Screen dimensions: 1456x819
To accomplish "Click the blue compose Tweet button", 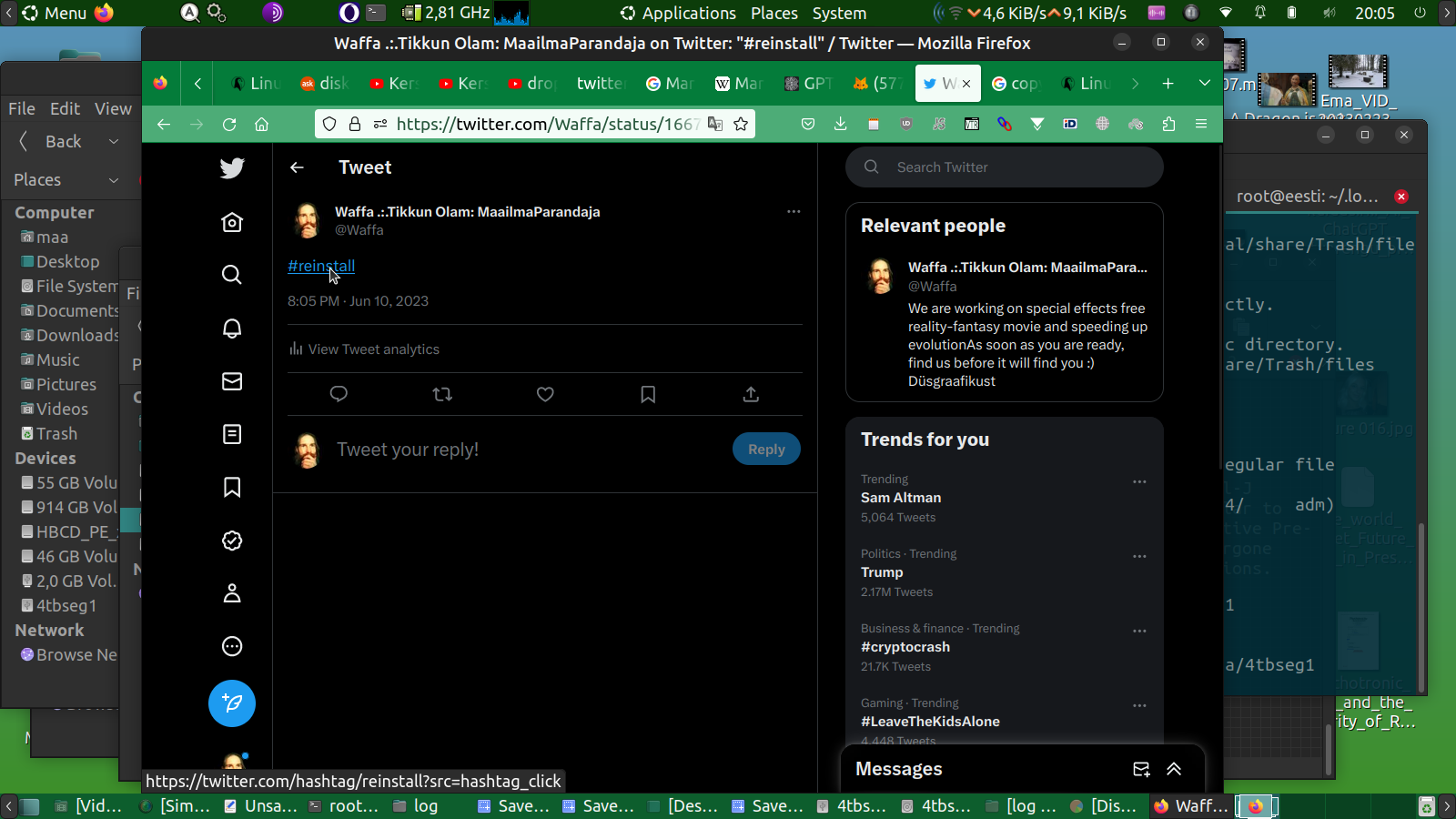I will (x=232, y=703).
